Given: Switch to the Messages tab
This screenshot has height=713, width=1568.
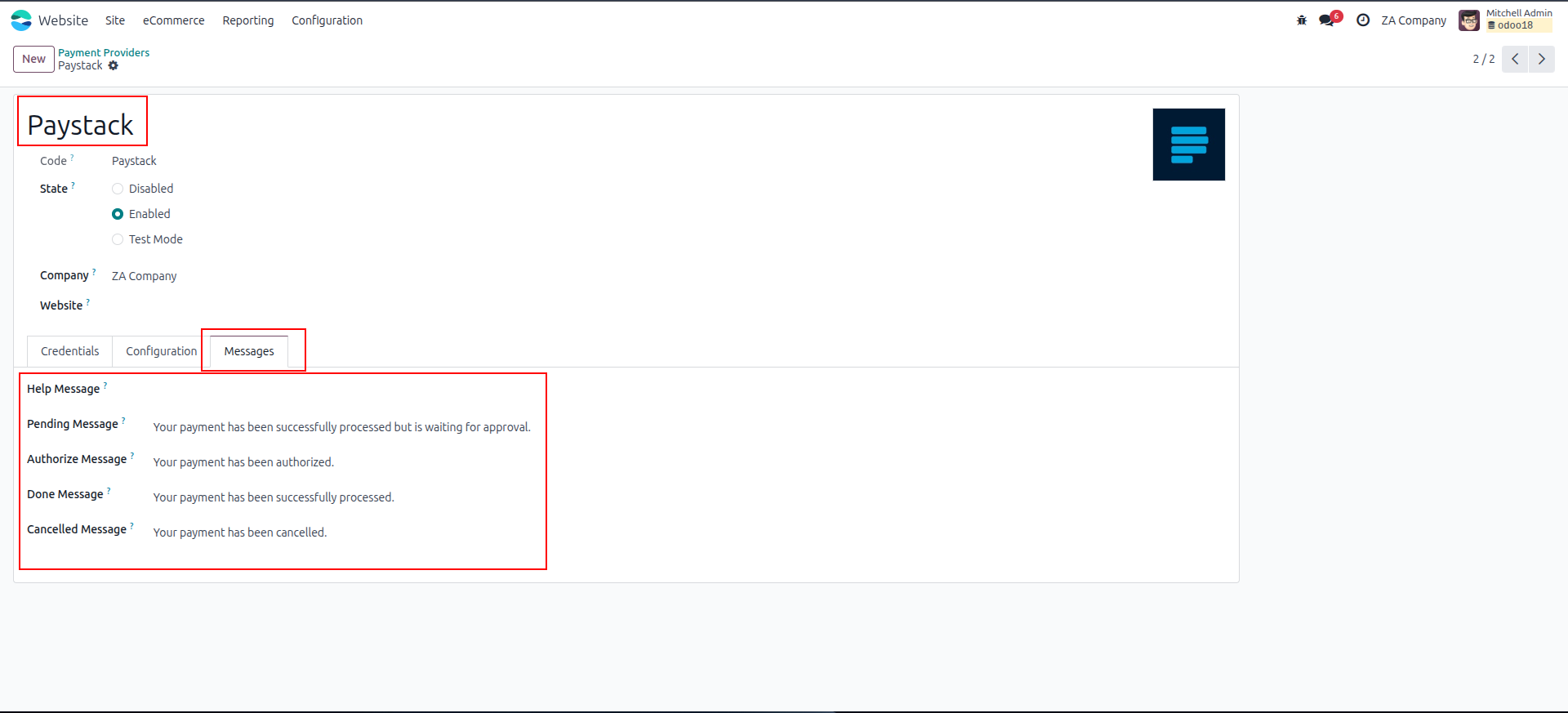Looking at the screenshot, I should (x=249, y=351).
